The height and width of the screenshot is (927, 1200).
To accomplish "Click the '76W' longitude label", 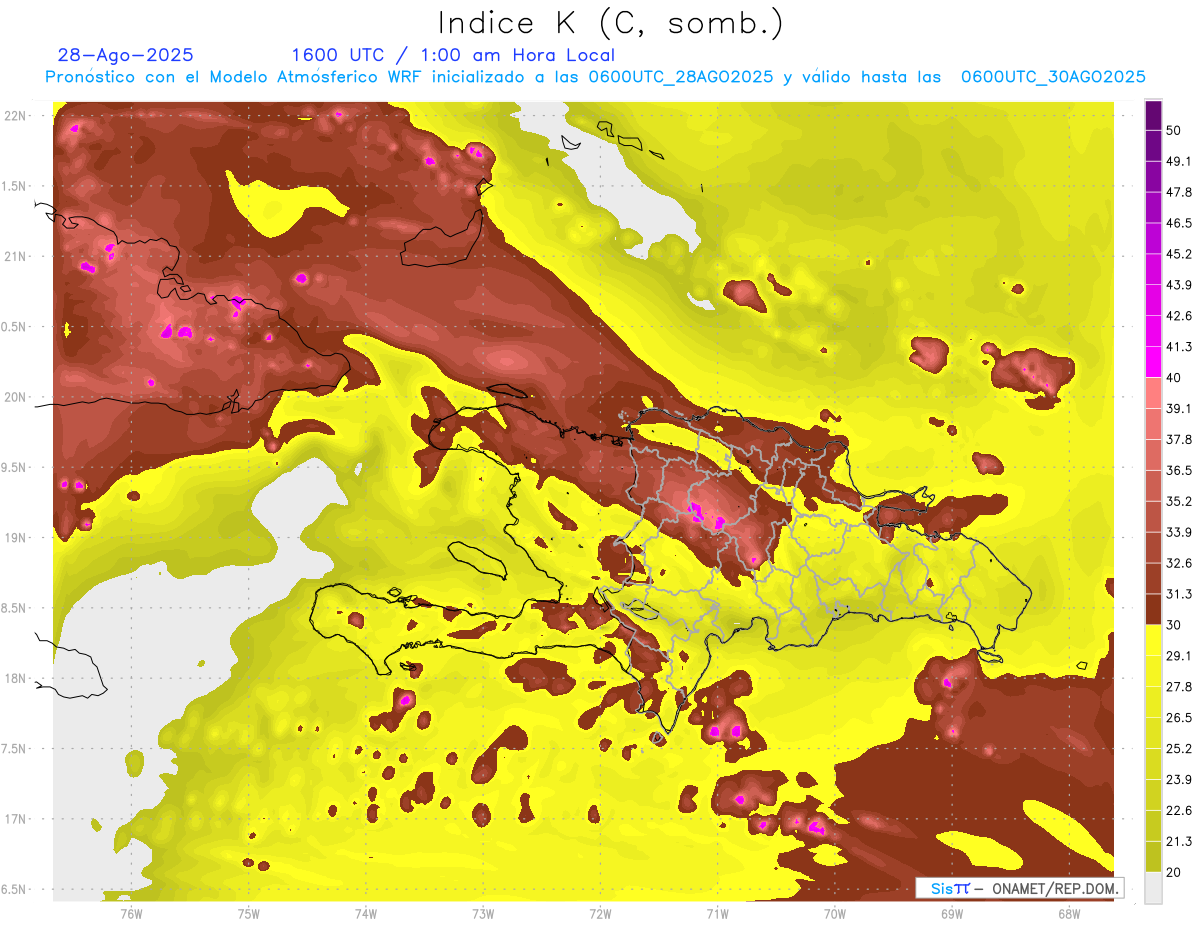I will click(131, 913).
